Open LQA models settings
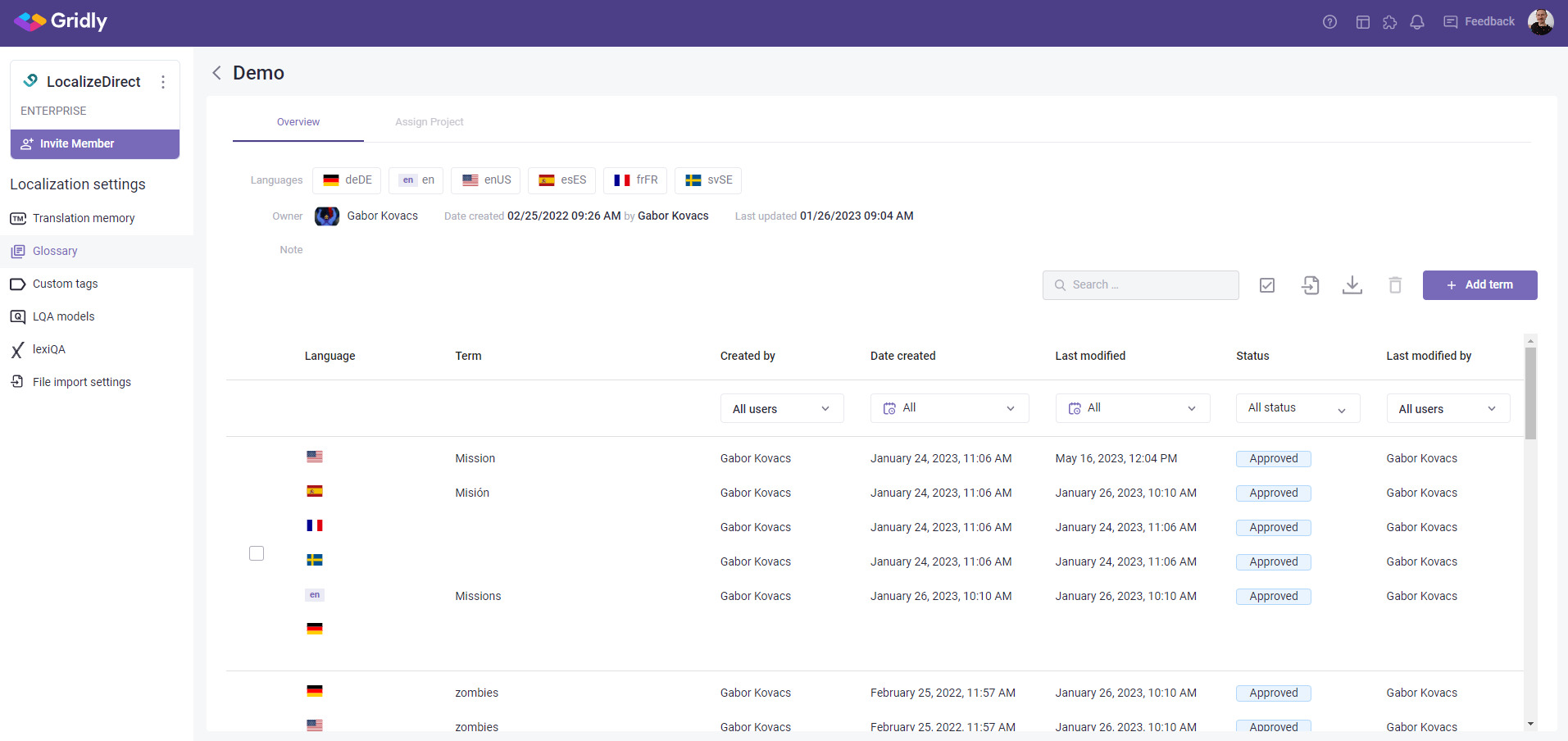Viewport: 1568px width, 741px height. (x=61, y=316)
